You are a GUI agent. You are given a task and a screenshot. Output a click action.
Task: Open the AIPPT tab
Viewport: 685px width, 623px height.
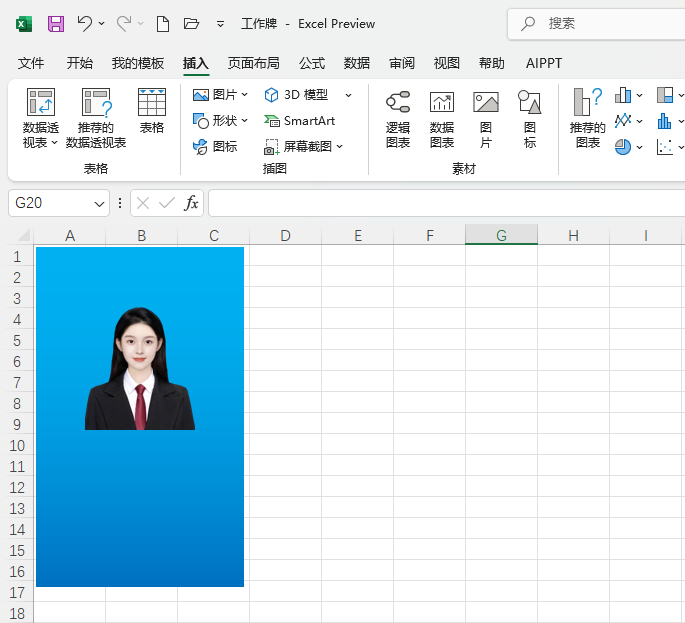[x=544, y=63]
